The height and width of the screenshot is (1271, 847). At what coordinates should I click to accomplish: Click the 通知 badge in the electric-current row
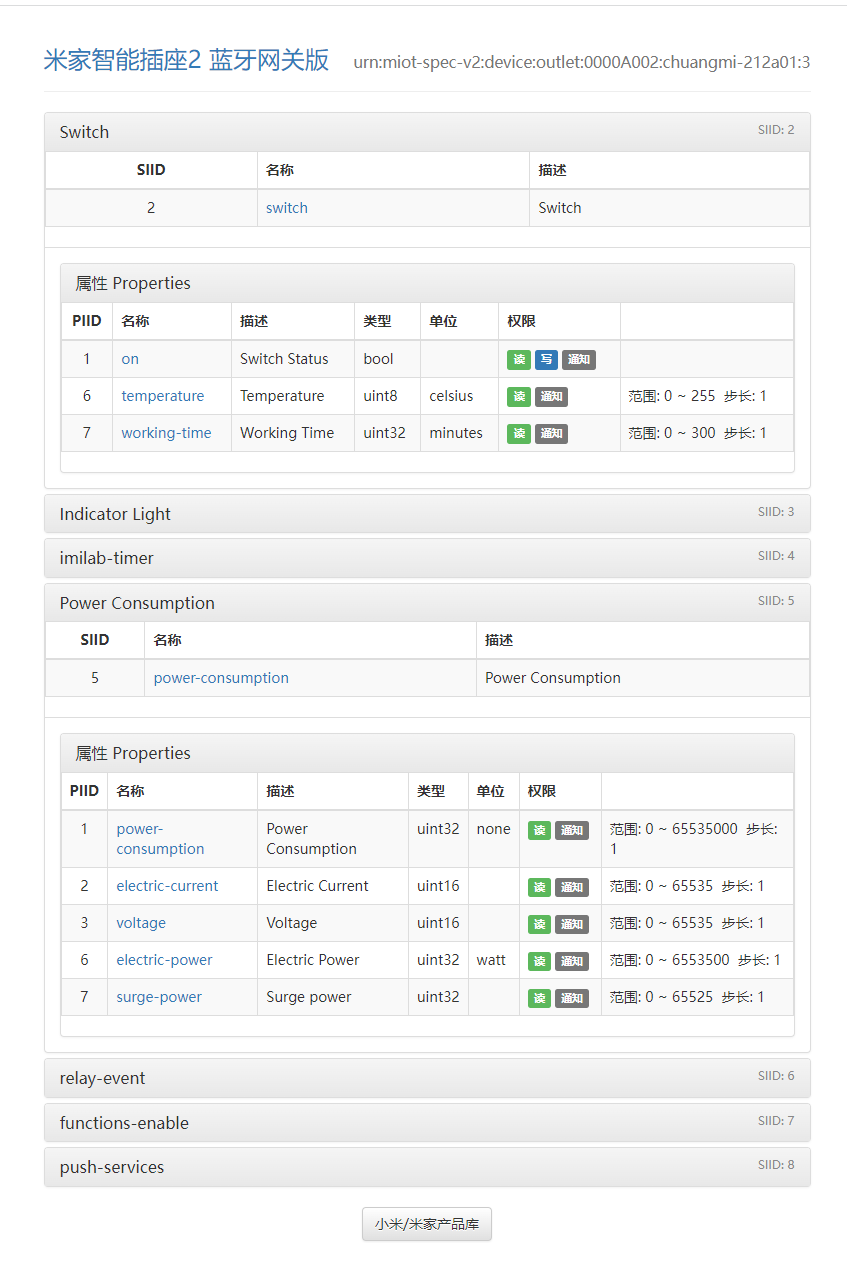[x=572, y=887]
